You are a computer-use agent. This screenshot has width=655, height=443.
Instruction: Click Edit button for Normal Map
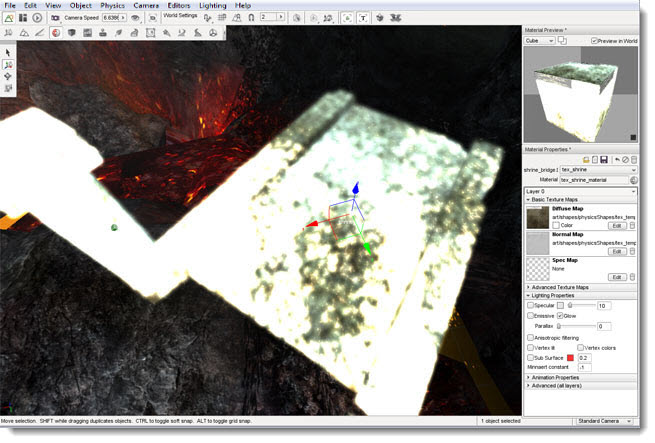[617, 251]
